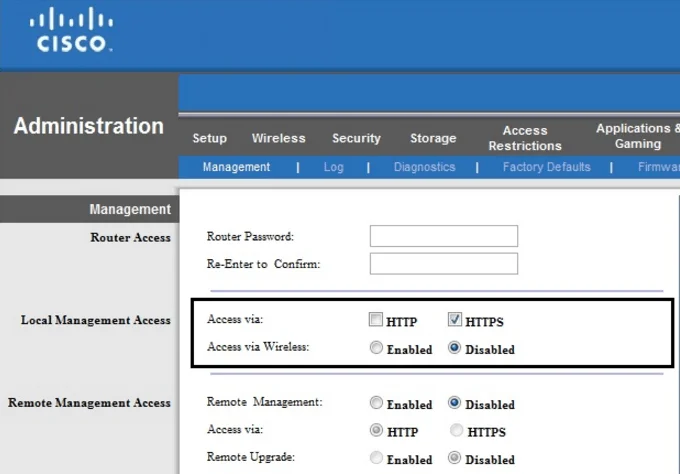The width and height of the screenshot is (680, 474).
Task: Enable HTTP for local management access
Action: (376, 321)
